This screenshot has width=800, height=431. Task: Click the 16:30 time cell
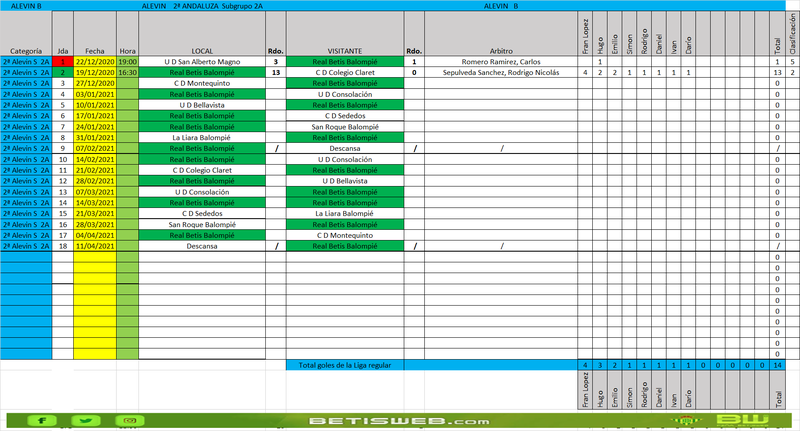pyautogui.click(x=128, y=72)
